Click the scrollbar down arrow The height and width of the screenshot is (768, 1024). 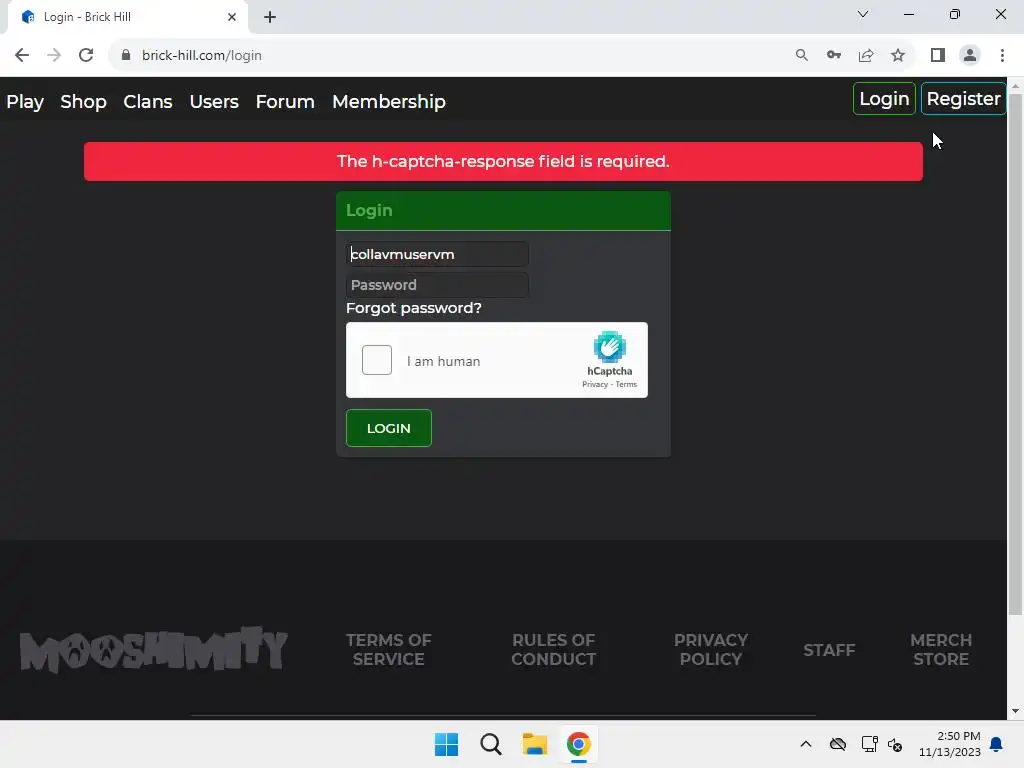coord(1015,711)
